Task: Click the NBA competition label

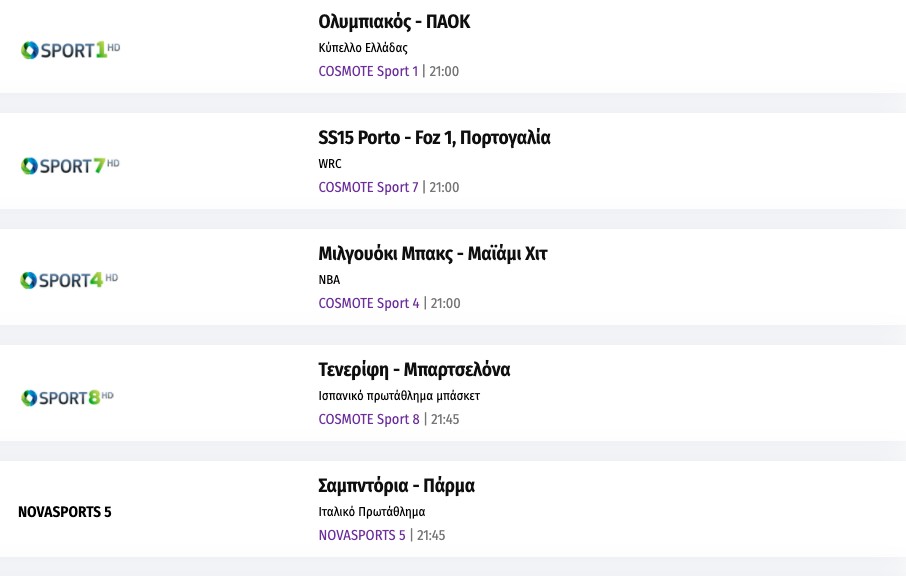Action: click(329, 280)
